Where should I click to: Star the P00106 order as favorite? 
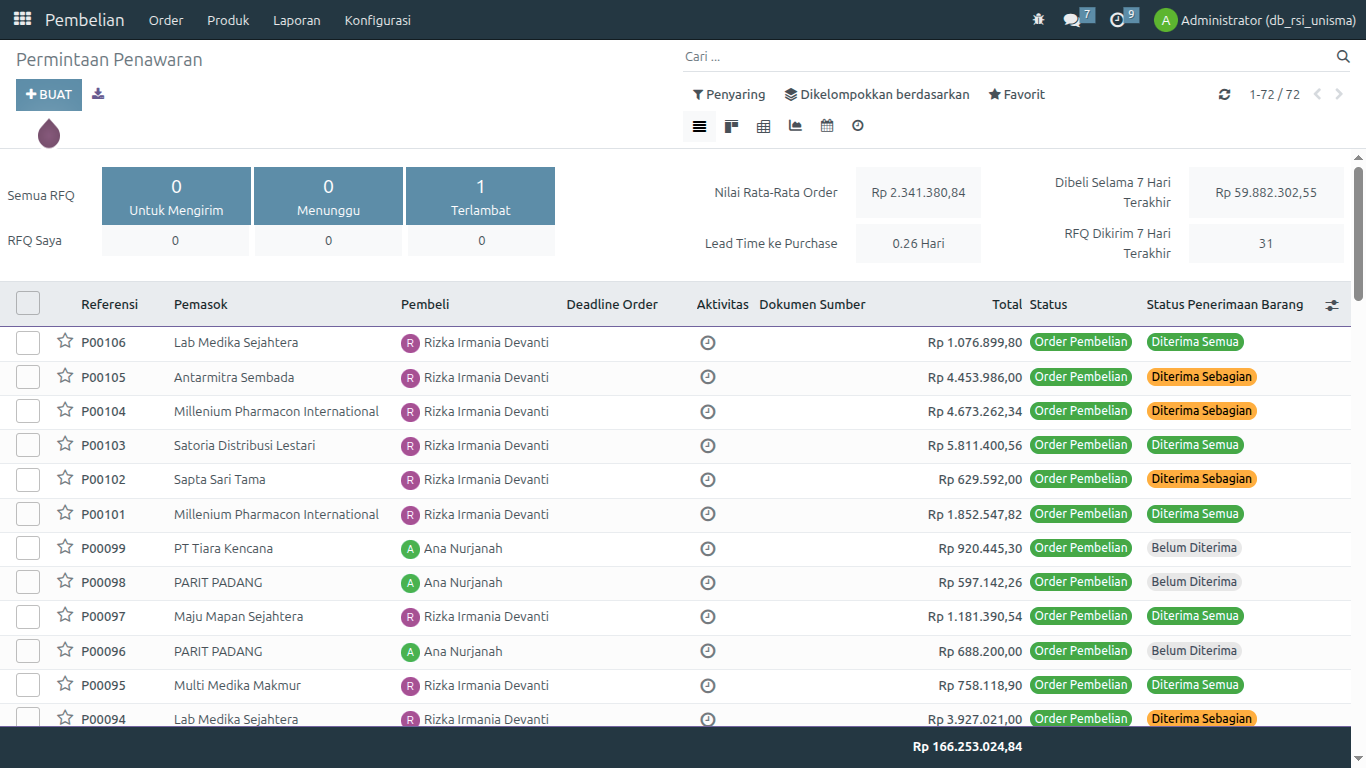point(65,342)
